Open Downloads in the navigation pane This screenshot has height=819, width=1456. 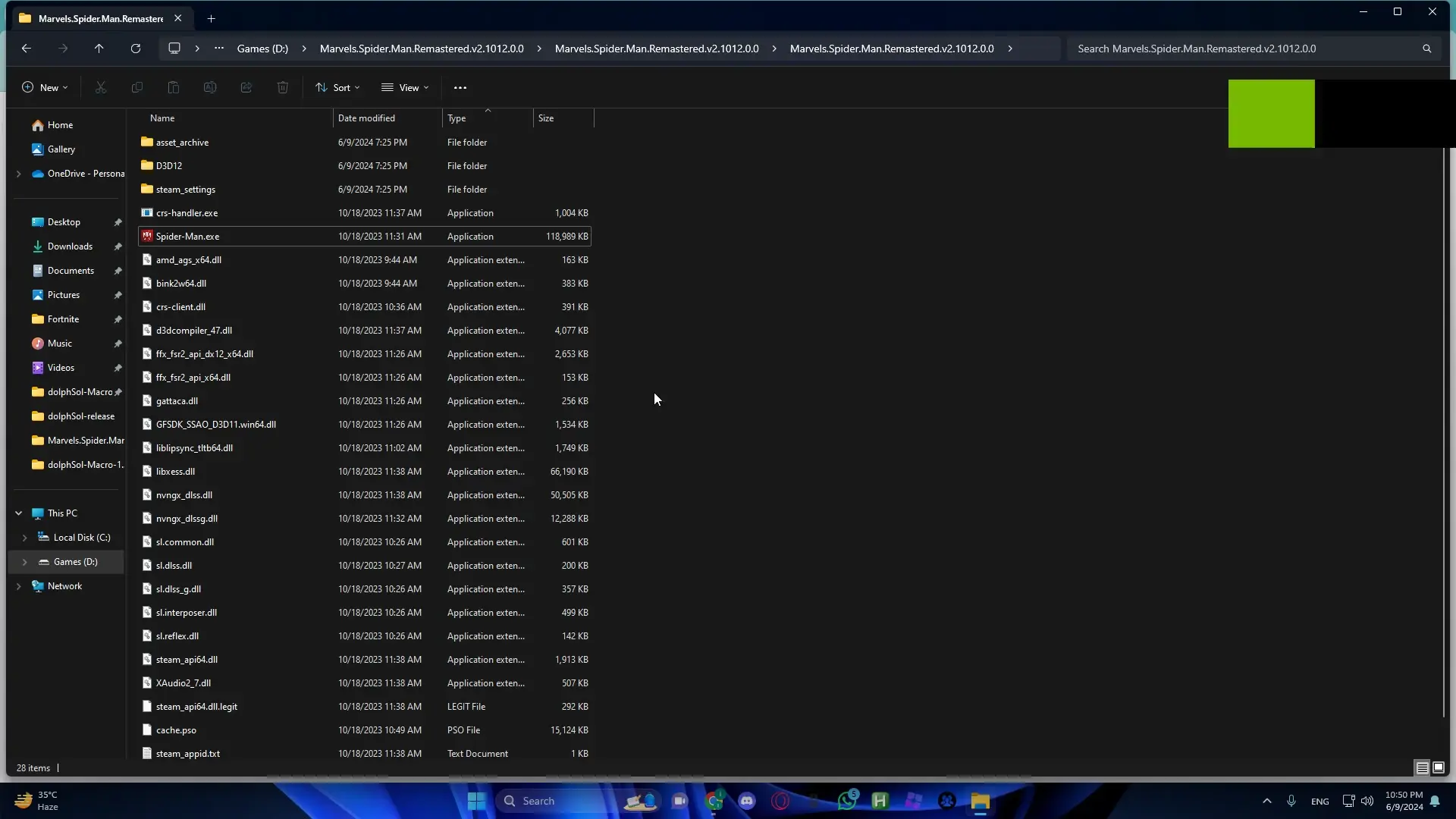[x=70, y=246]
